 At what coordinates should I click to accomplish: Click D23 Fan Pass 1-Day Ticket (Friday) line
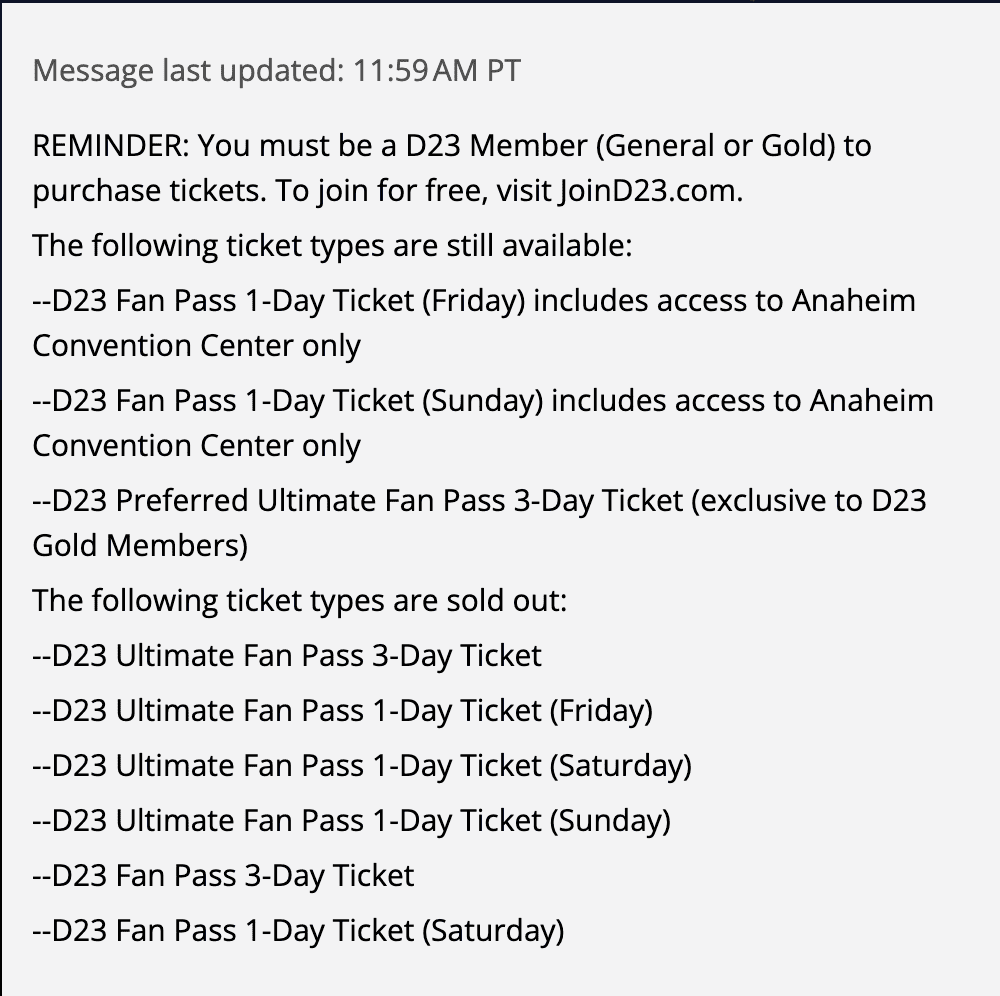474,323
